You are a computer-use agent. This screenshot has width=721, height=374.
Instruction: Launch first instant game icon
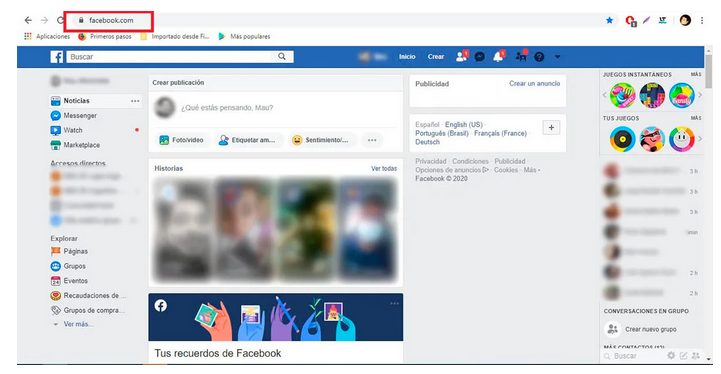click(623, 95)
